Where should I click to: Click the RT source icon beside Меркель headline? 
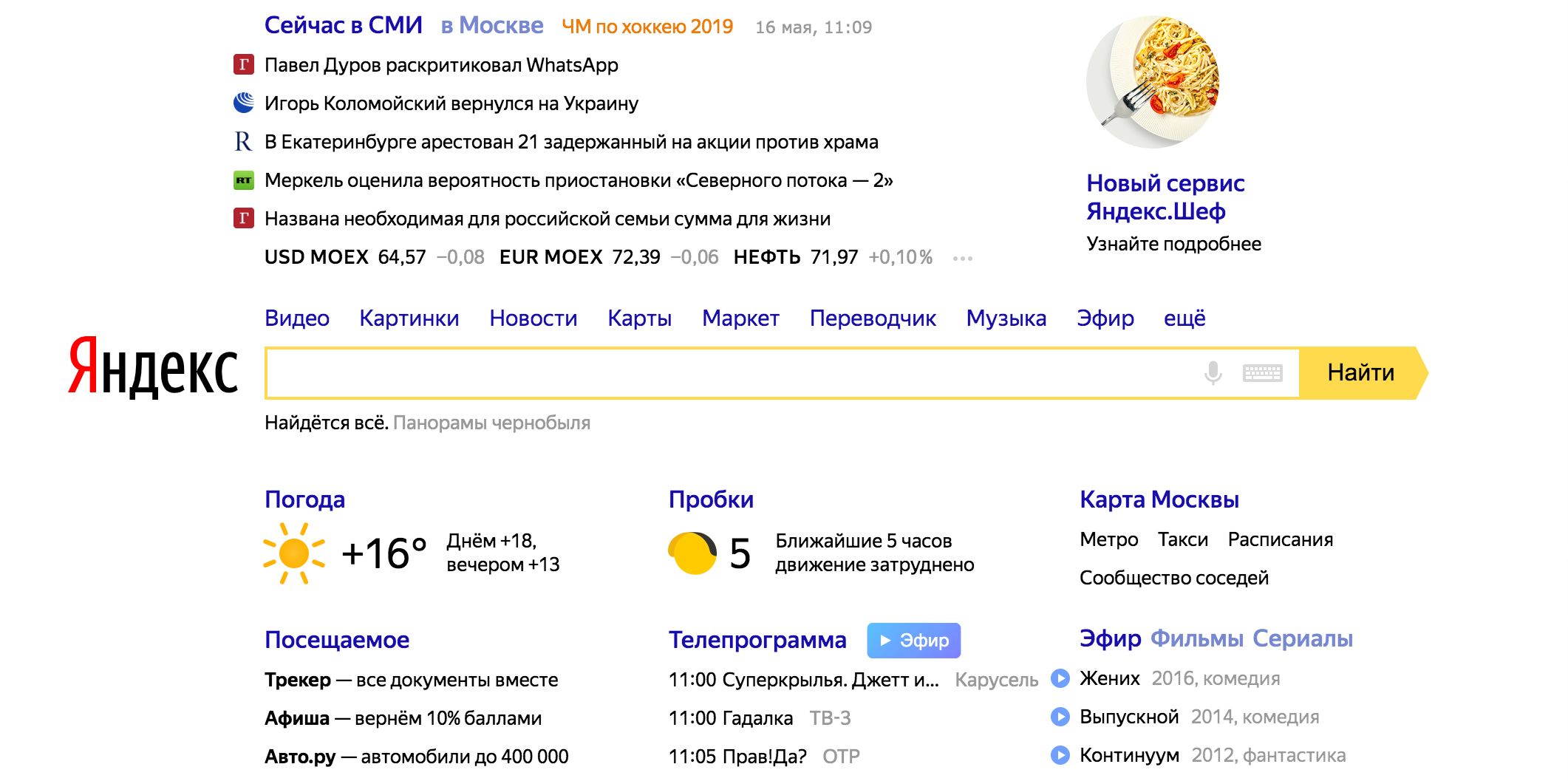point(244,180)
